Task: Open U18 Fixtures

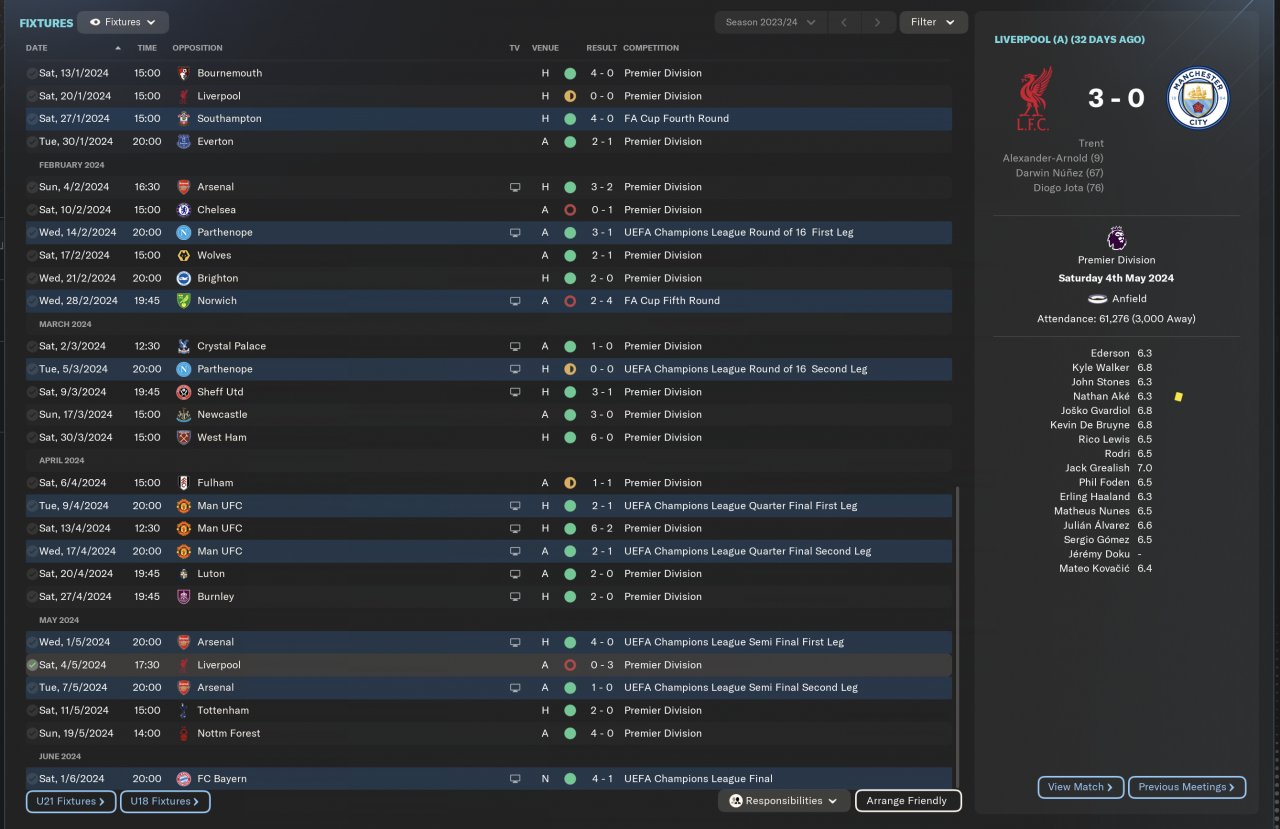Action: 165,801
